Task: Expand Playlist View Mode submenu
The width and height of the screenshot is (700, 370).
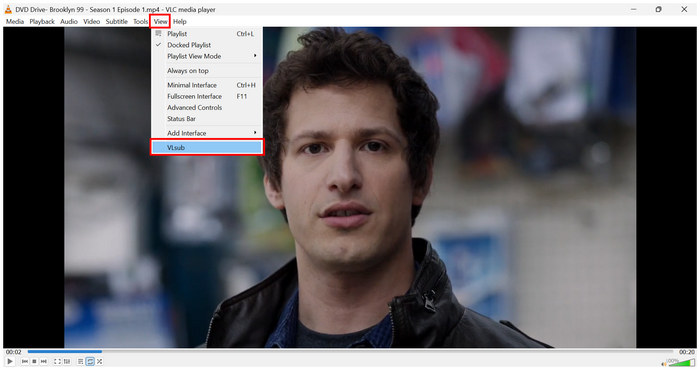Action: (207, 56)
